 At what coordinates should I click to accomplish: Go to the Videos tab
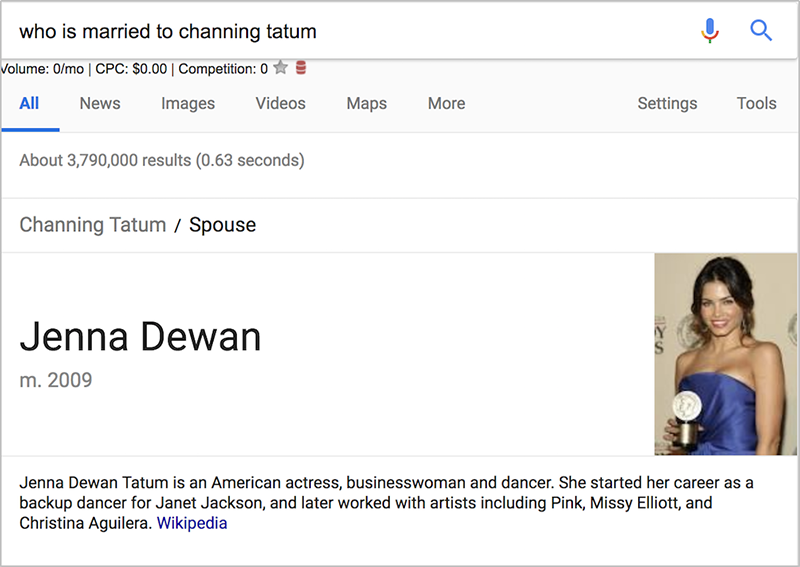(281, 103)
